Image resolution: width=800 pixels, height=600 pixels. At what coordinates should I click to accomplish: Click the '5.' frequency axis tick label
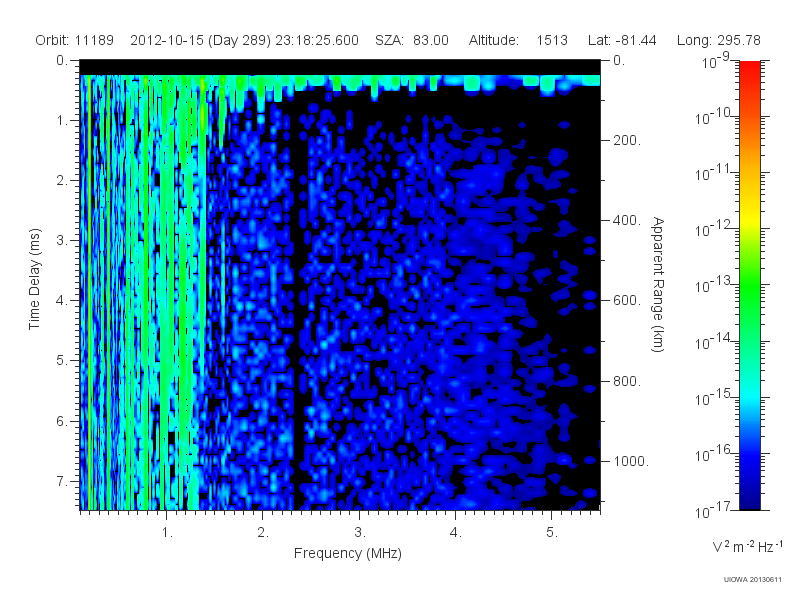click(552, 533)
